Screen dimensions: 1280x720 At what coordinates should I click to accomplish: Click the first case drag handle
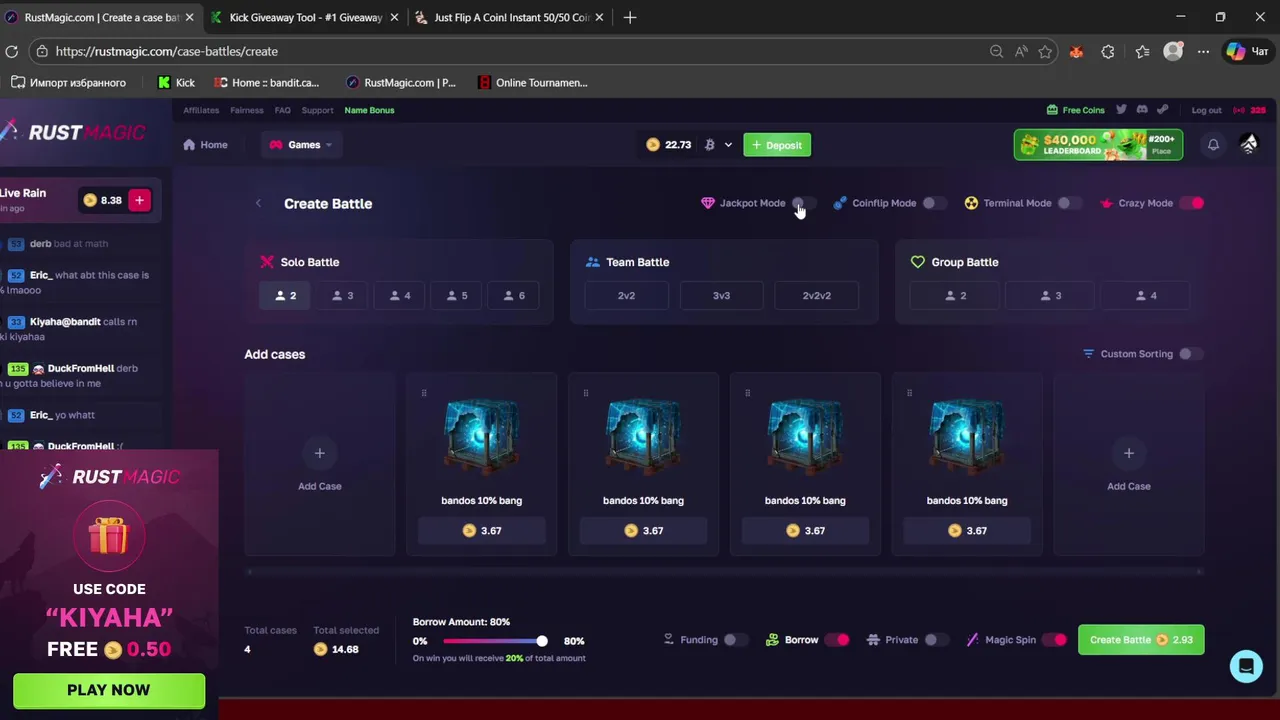coord(424,393)
